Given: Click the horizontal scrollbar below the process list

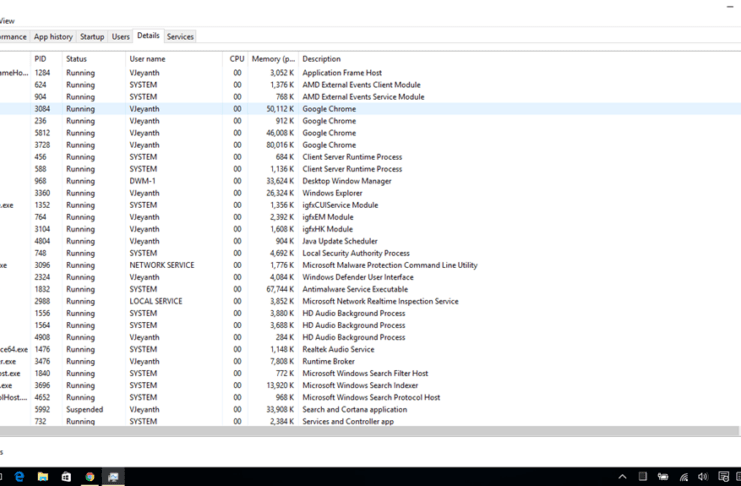Looking at the screenshot, I should click(369, 431).
